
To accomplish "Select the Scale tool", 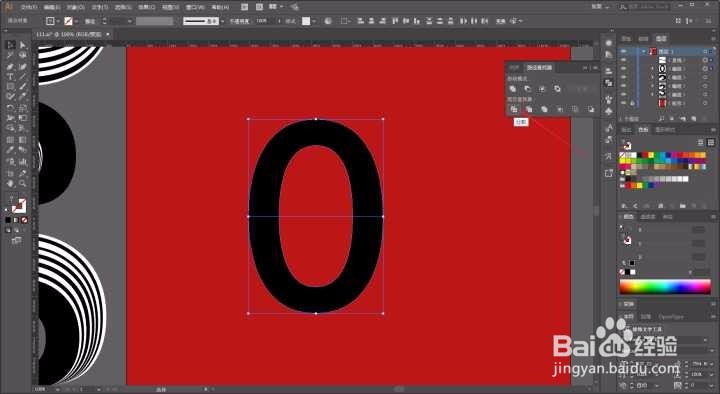I will [x=22, y=108].
